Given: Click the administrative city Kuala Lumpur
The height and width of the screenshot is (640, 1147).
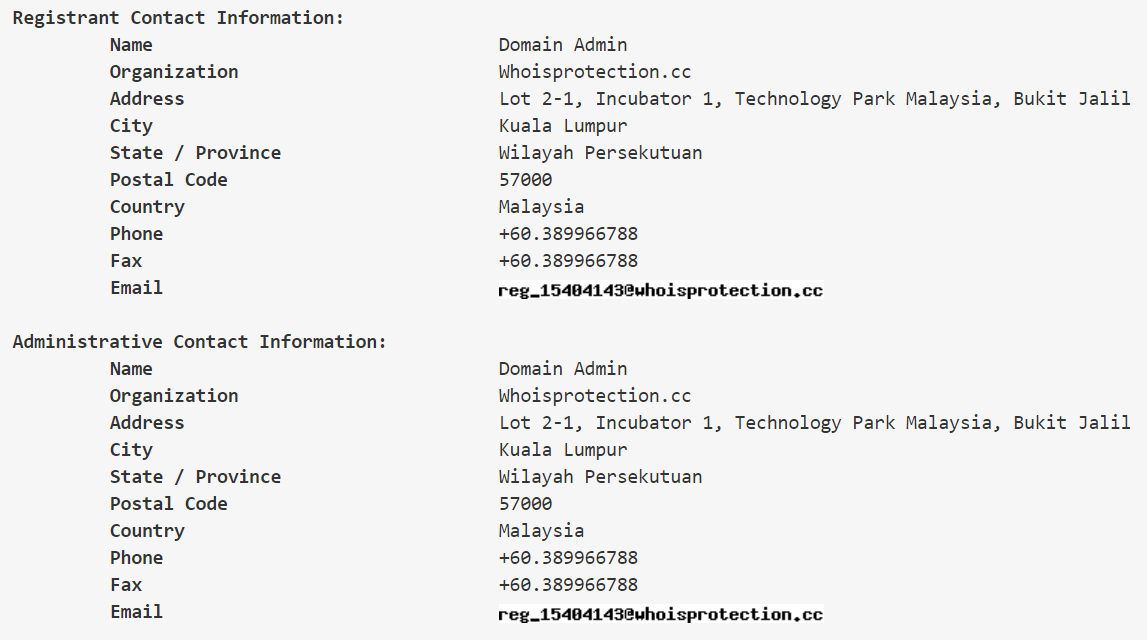Looking at the screenshot, I should pyautogui.click(x=563, y=450).
